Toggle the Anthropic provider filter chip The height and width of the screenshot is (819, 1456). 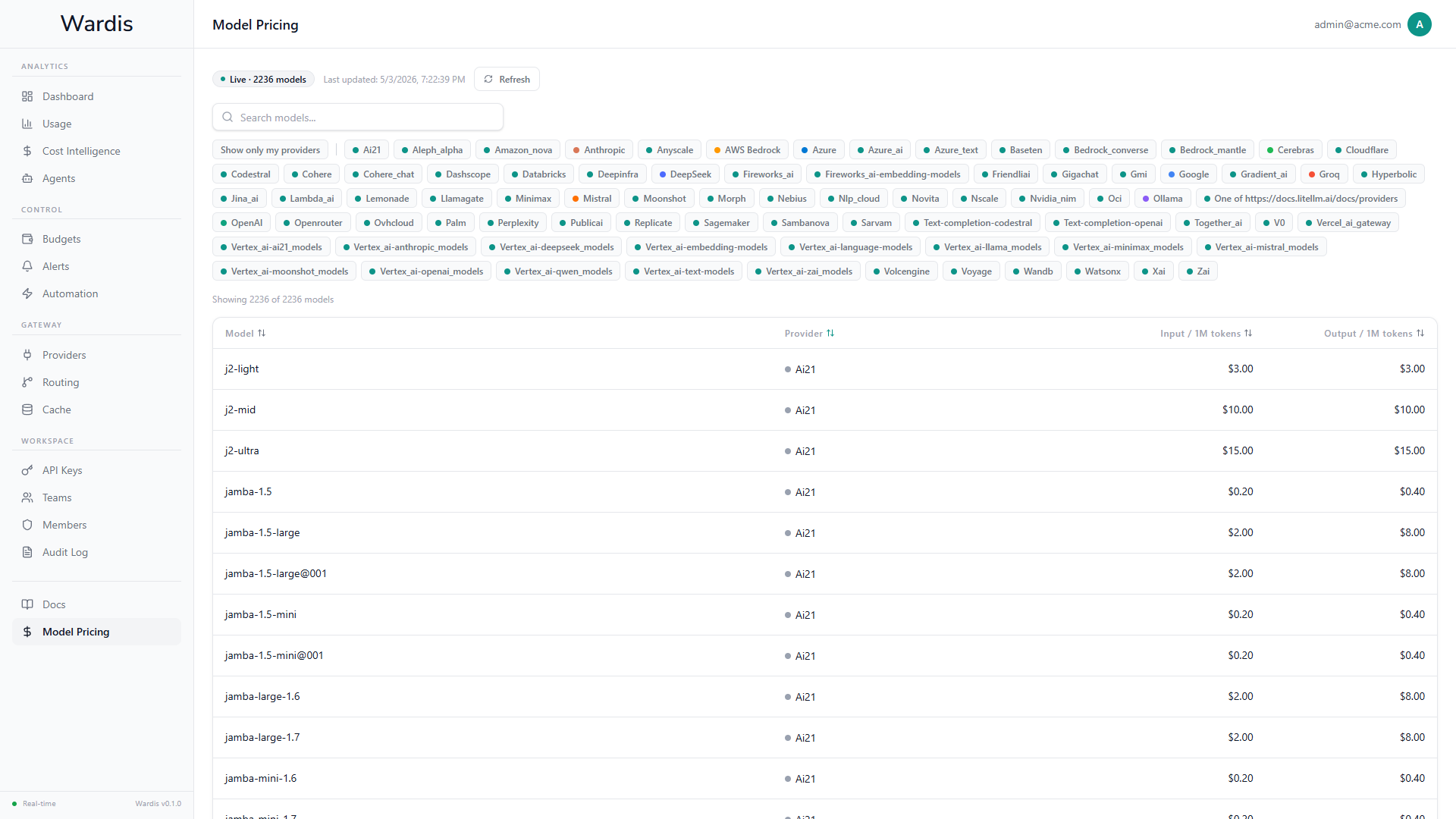pos(599,150)
